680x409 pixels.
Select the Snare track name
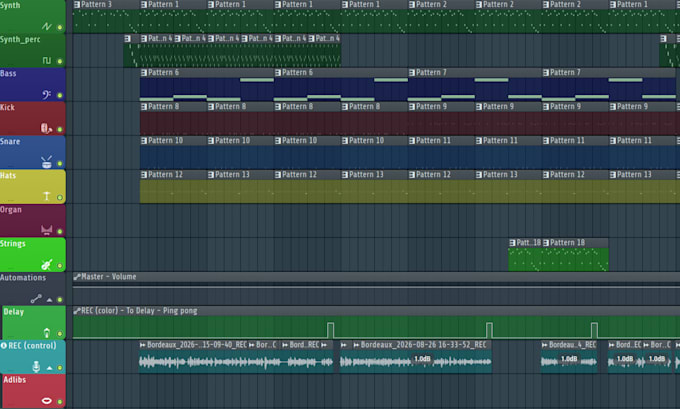point(10,141)
